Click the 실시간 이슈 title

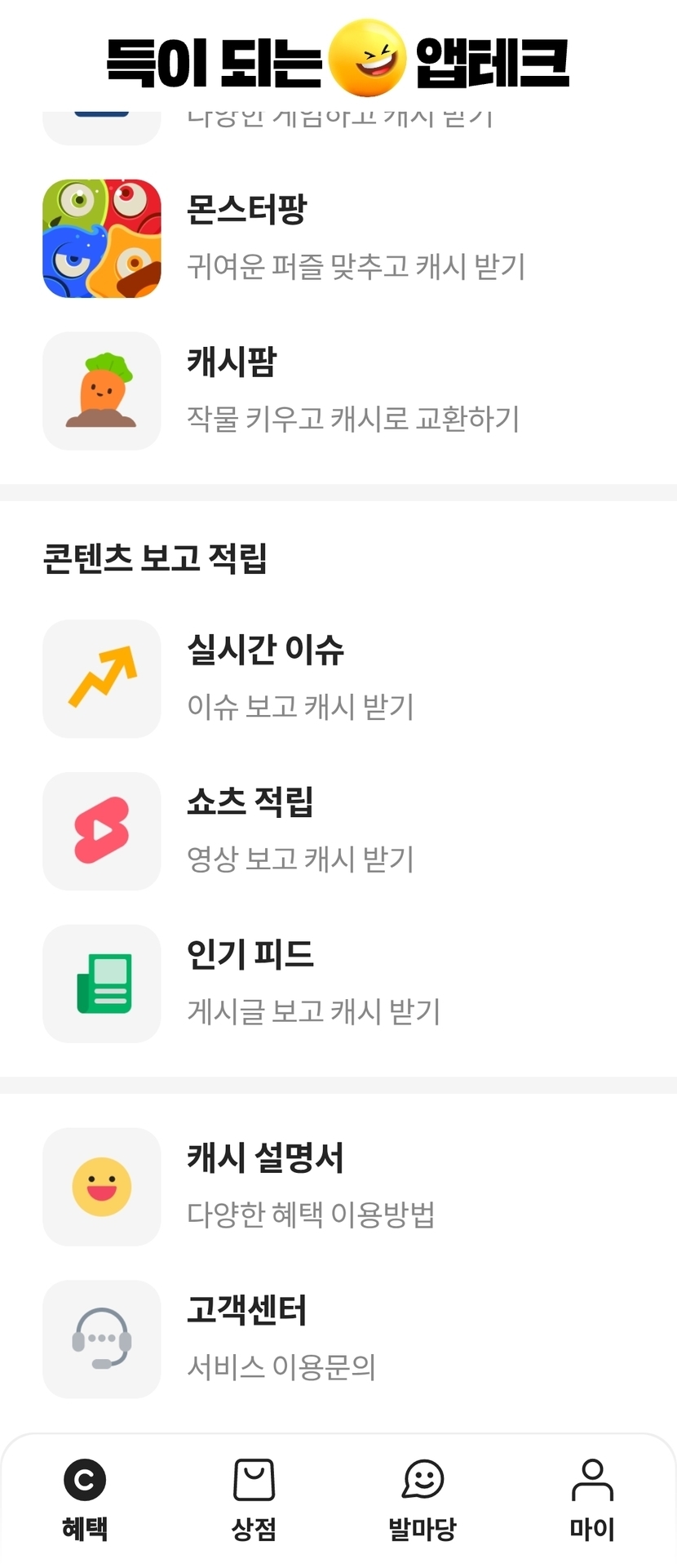coord(265,650)
